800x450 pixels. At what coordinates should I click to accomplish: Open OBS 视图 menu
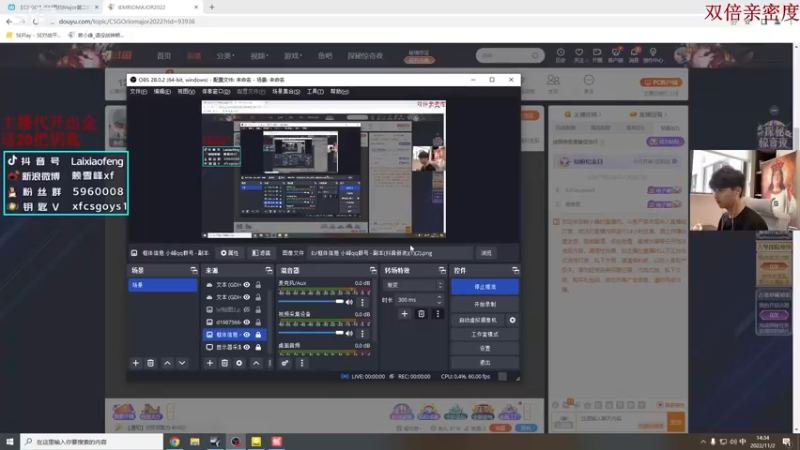coord(186,92)
